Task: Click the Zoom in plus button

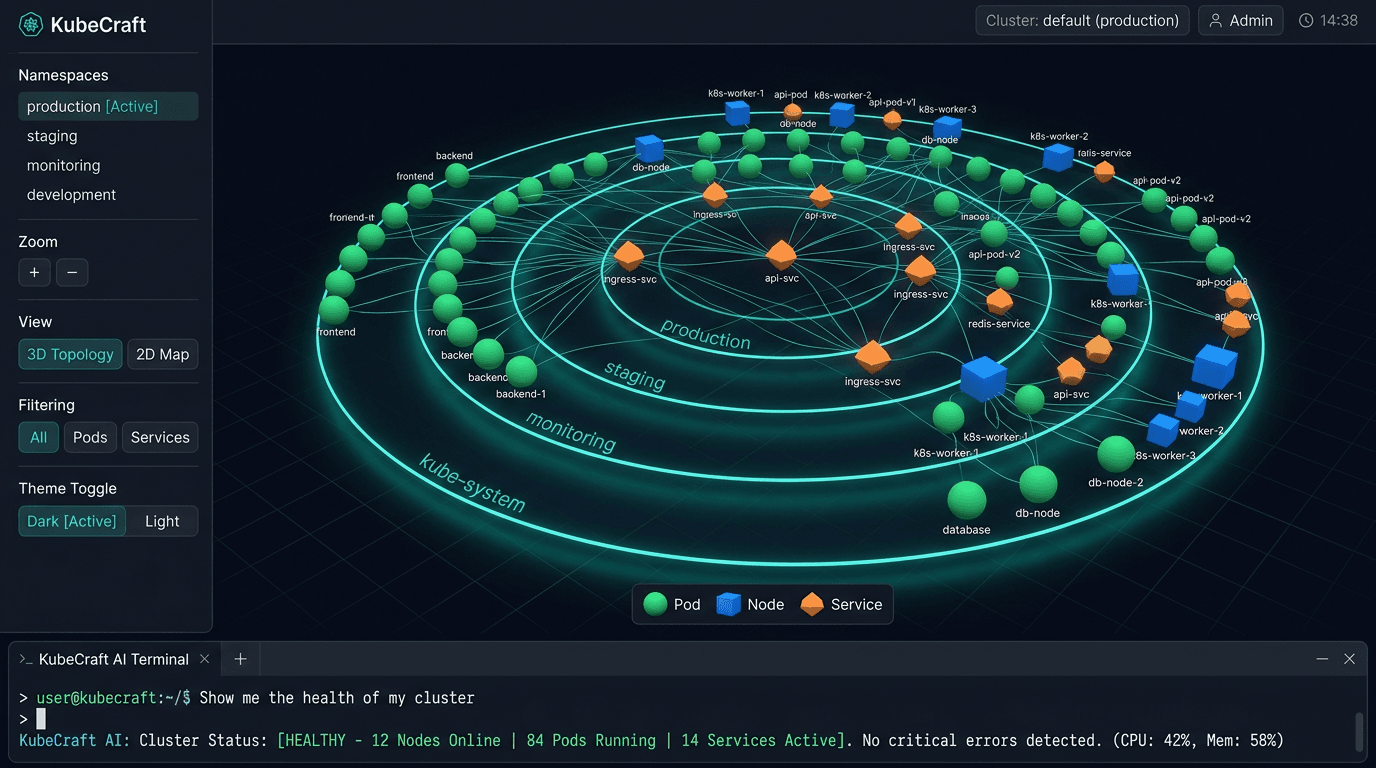Action: pos(34,272)
